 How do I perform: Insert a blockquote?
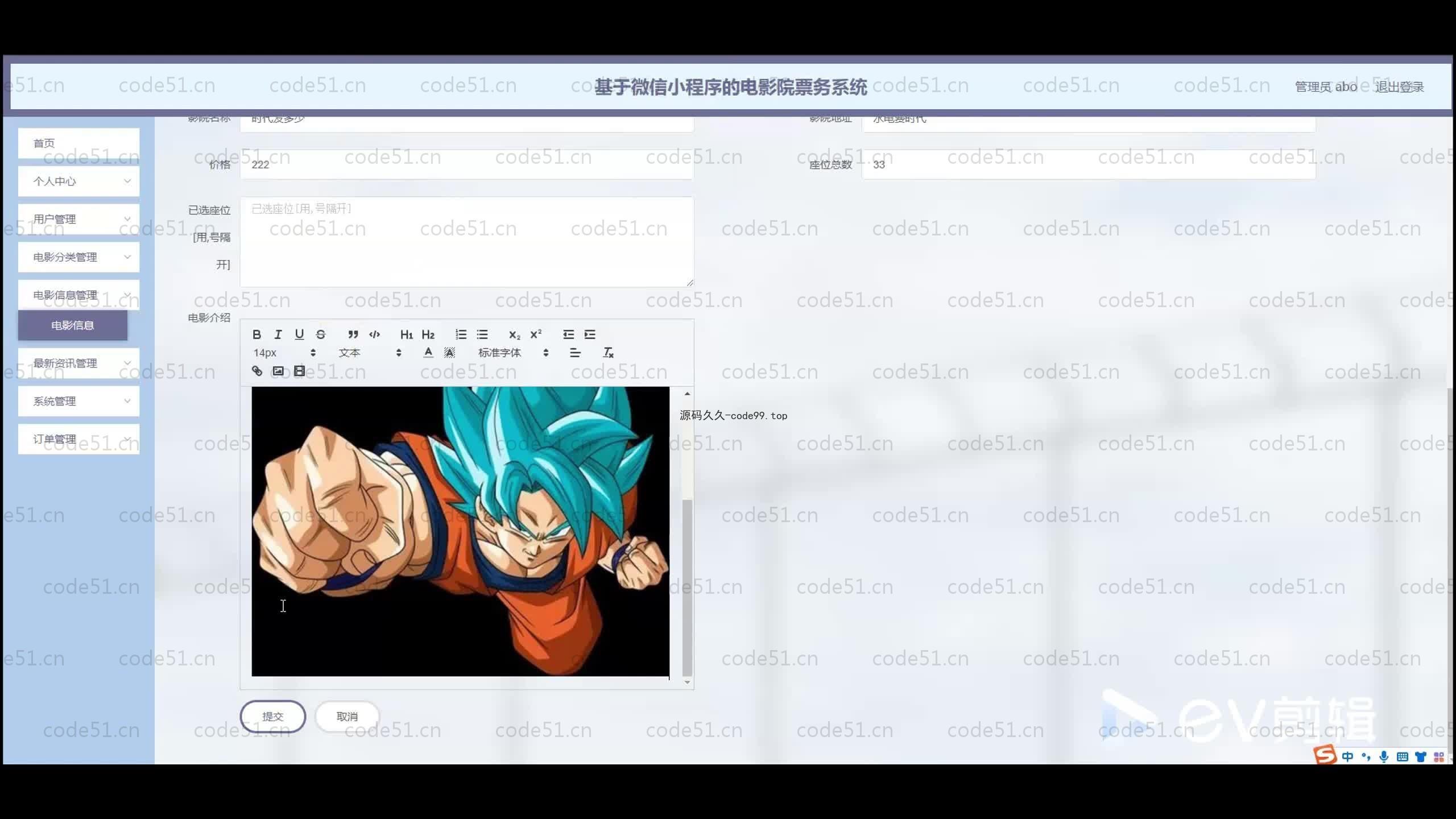[353, 334]
